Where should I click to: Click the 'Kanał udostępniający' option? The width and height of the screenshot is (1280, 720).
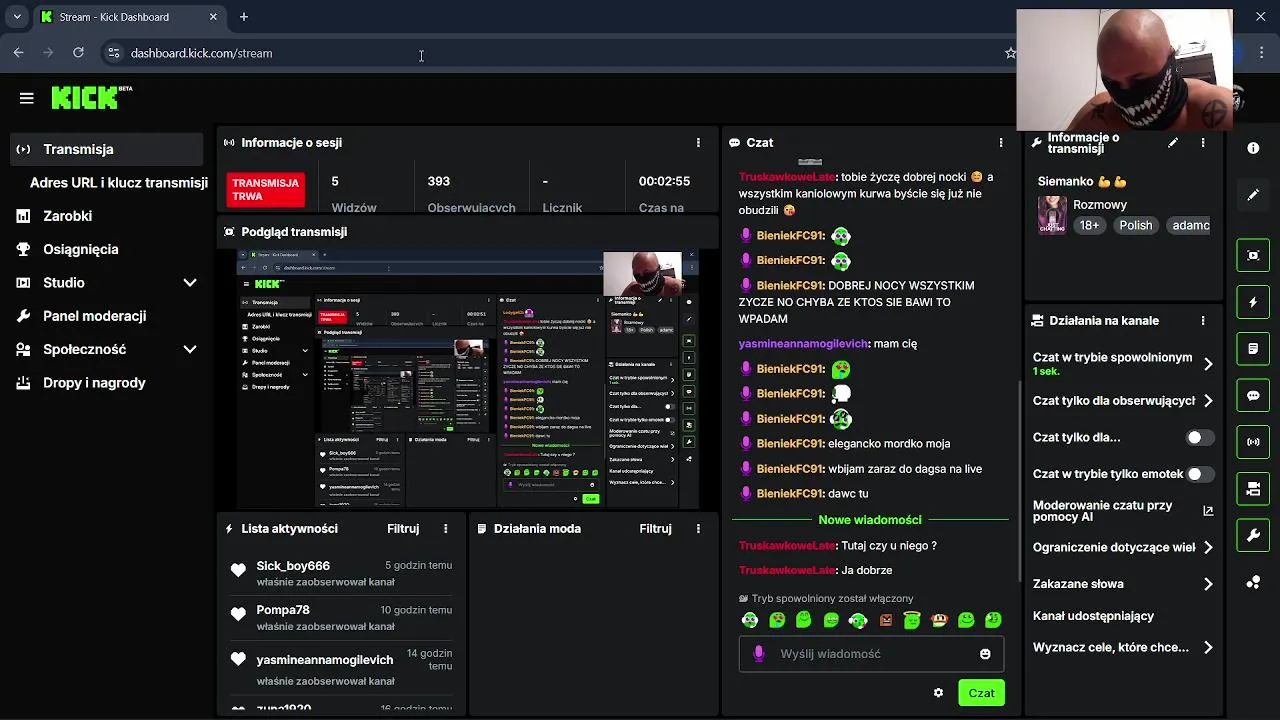click(1093, 616)
